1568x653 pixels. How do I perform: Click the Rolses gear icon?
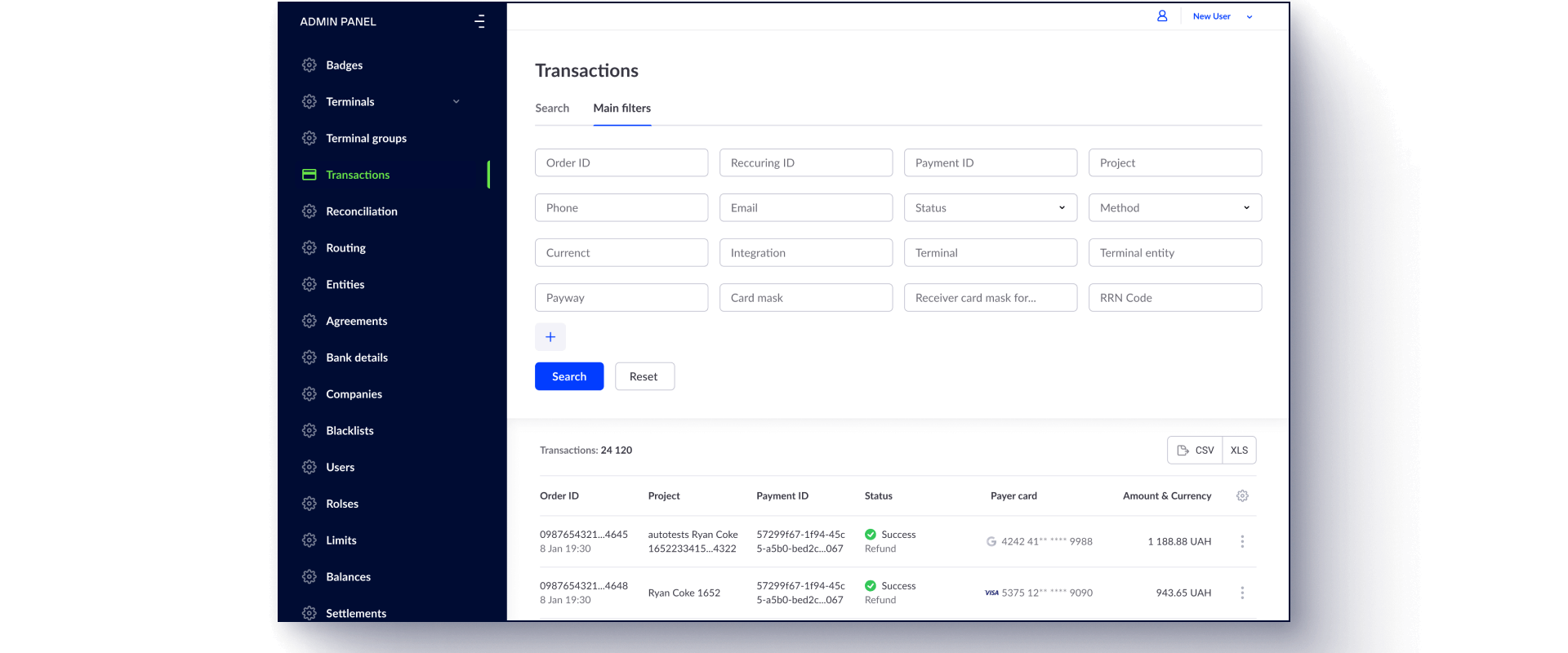click(x=309, y=504)
